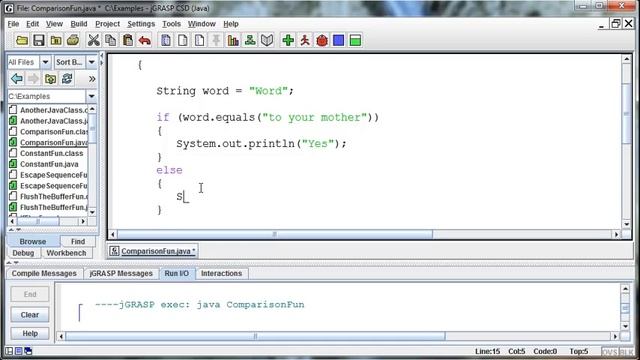Go back with the blue left arrow
This screenshot has width=640, height=360.
coord(17,78)
